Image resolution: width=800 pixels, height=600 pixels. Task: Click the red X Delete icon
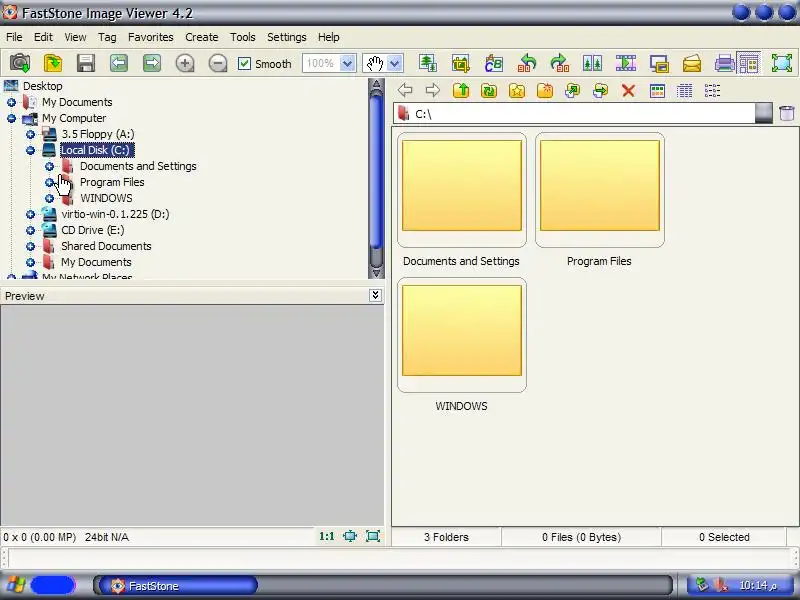click(629, 91)
